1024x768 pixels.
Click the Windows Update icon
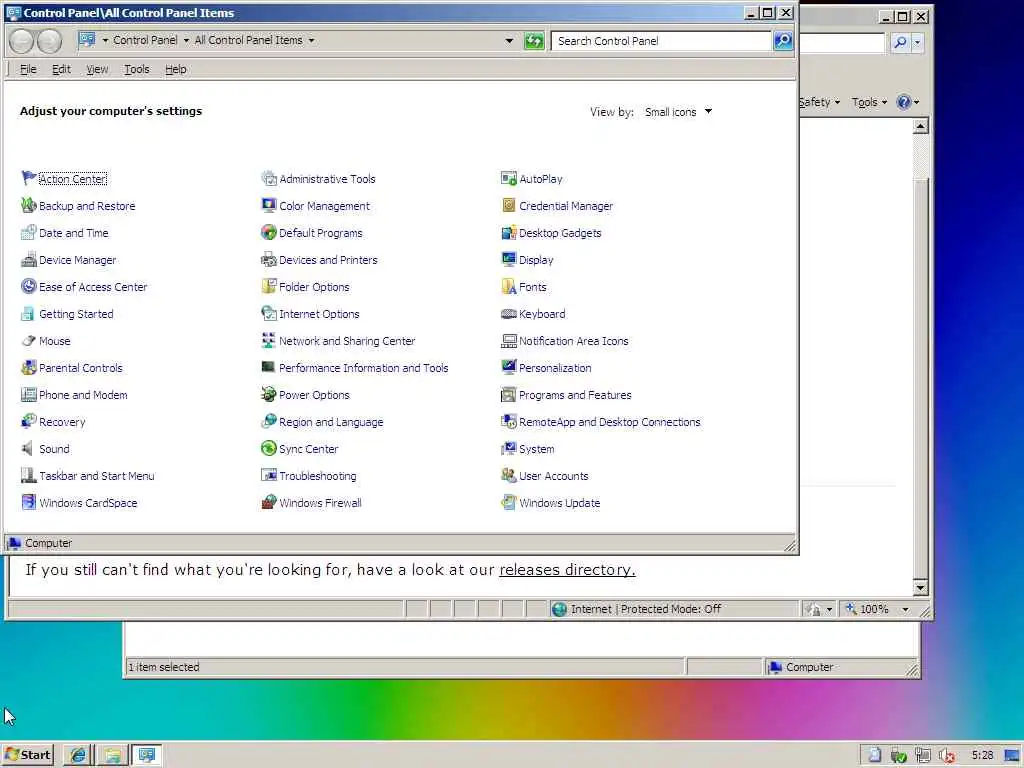click(x=508, y=502)
